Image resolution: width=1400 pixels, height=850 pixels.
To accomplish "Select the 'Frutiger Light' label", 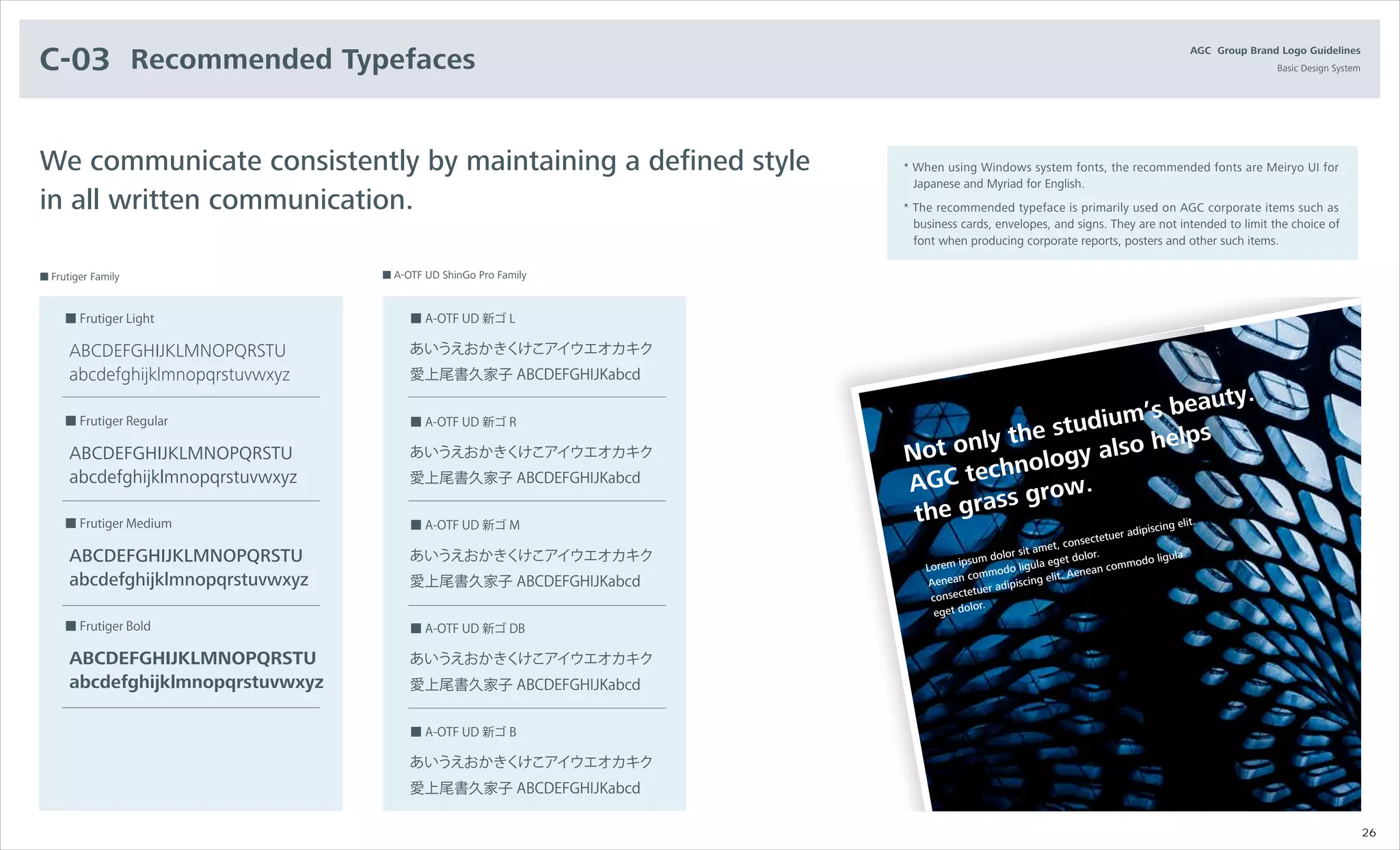I will pos(117,319).
